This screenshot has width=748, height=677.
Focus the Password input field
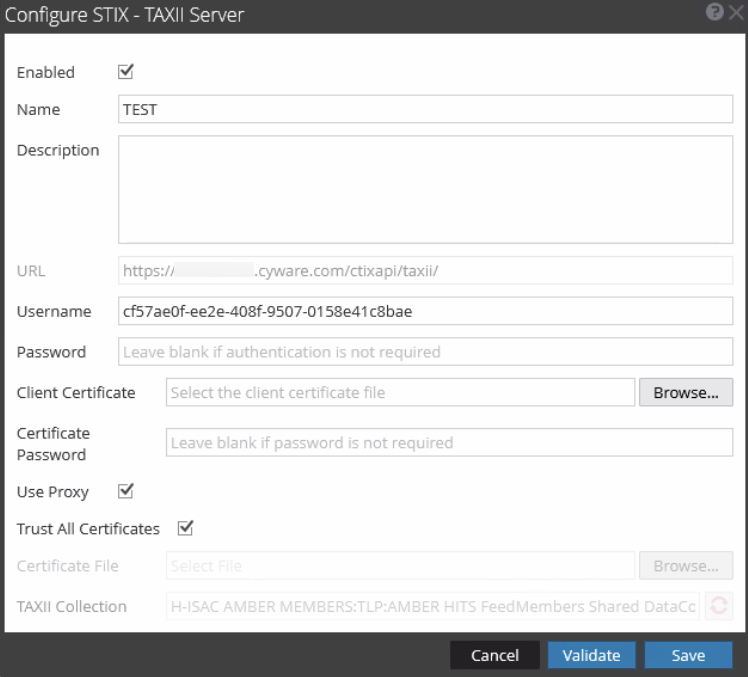point(425,352)
